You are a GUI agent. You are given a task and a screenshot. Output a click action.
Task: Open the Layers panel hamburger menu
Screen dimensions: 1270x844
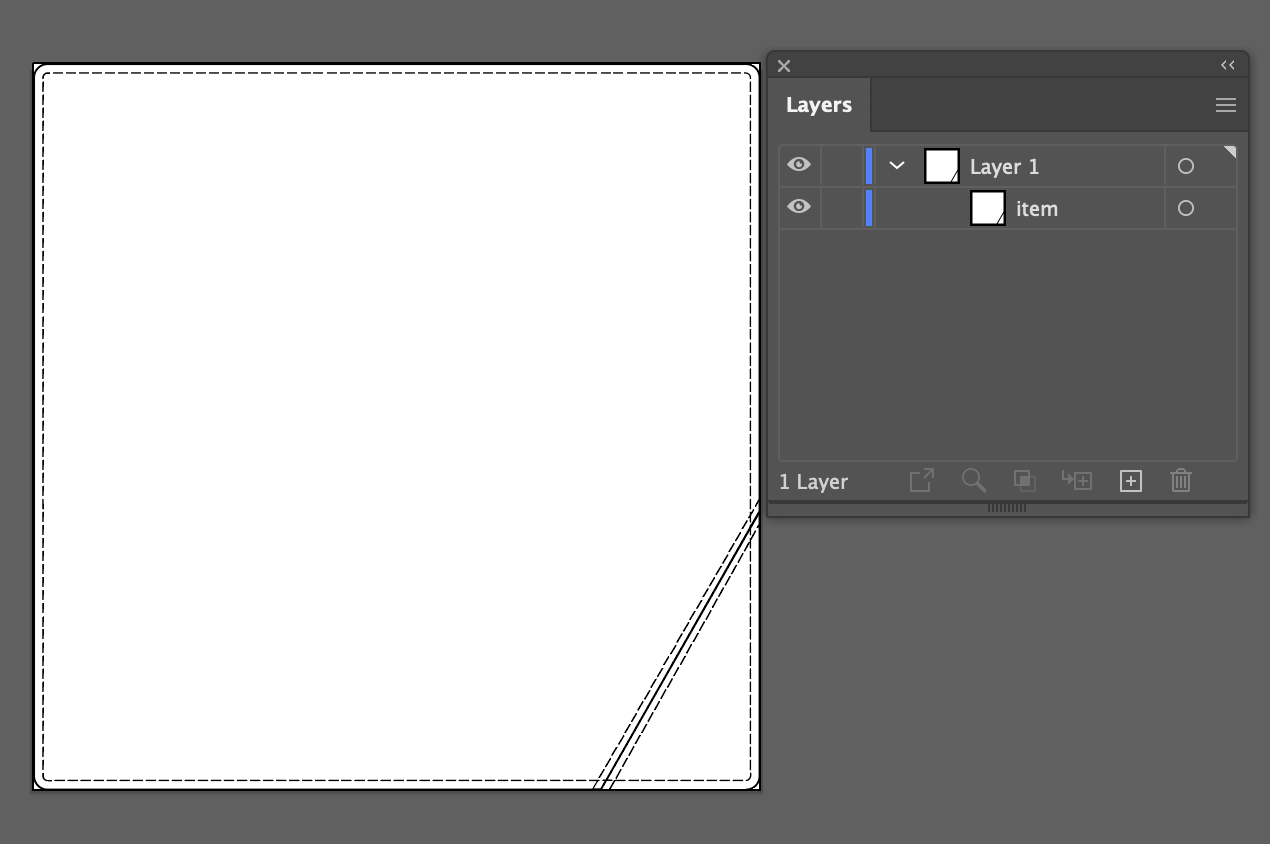pos(1226,105)
